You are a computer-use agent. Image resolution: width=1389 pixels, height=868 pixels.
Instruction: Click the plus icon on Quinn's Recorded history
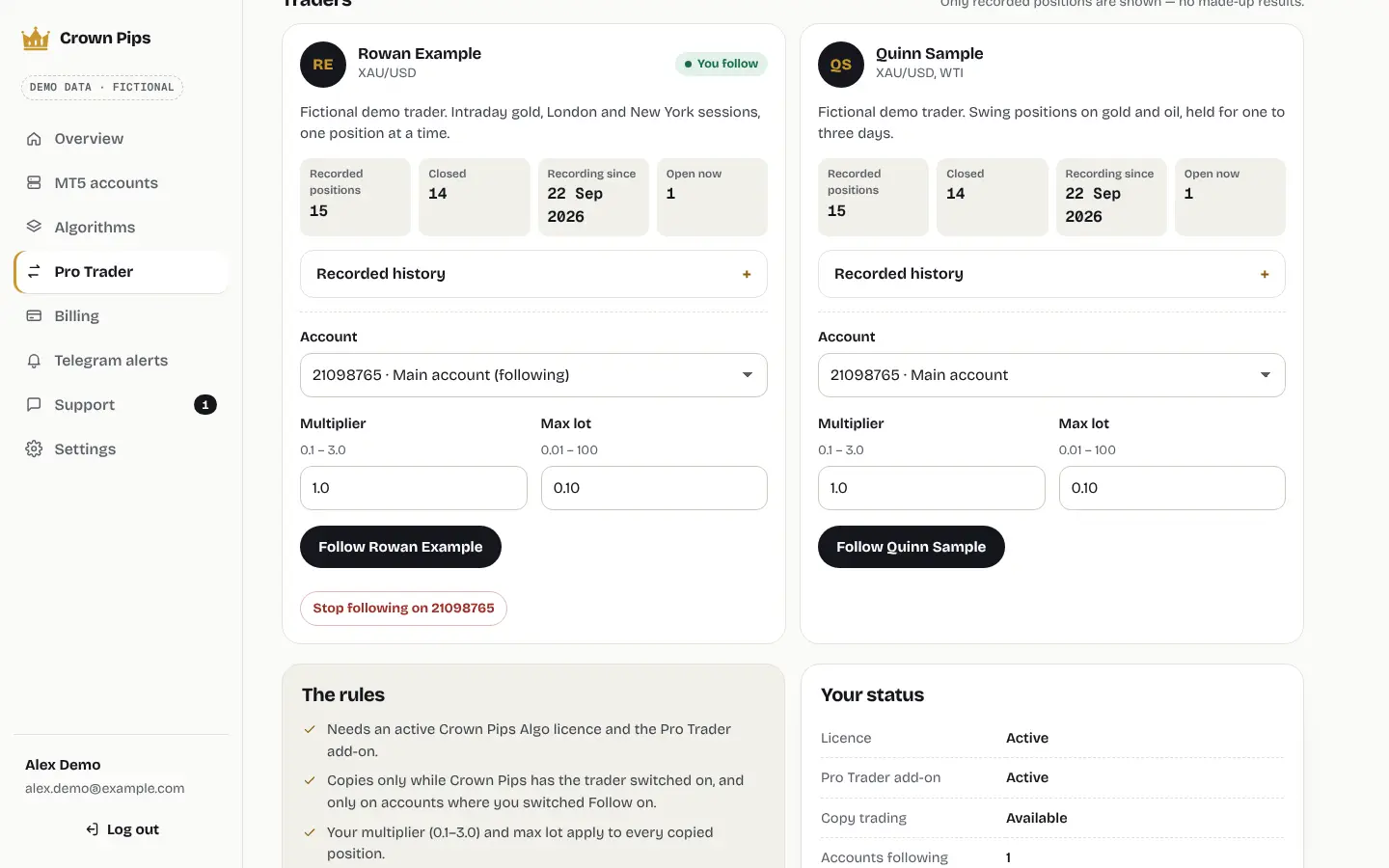click(x=1265, y=275)
